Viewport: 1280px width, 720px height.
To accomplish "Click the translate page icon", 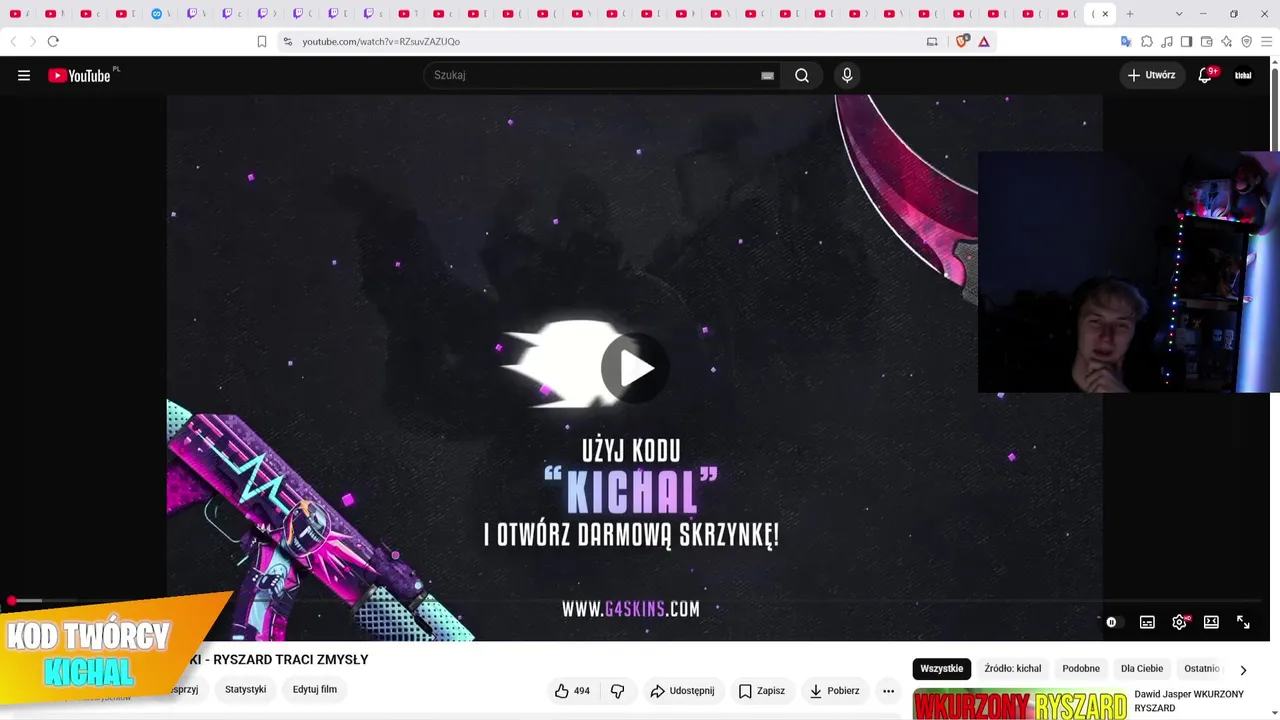I will [1126, 41].
